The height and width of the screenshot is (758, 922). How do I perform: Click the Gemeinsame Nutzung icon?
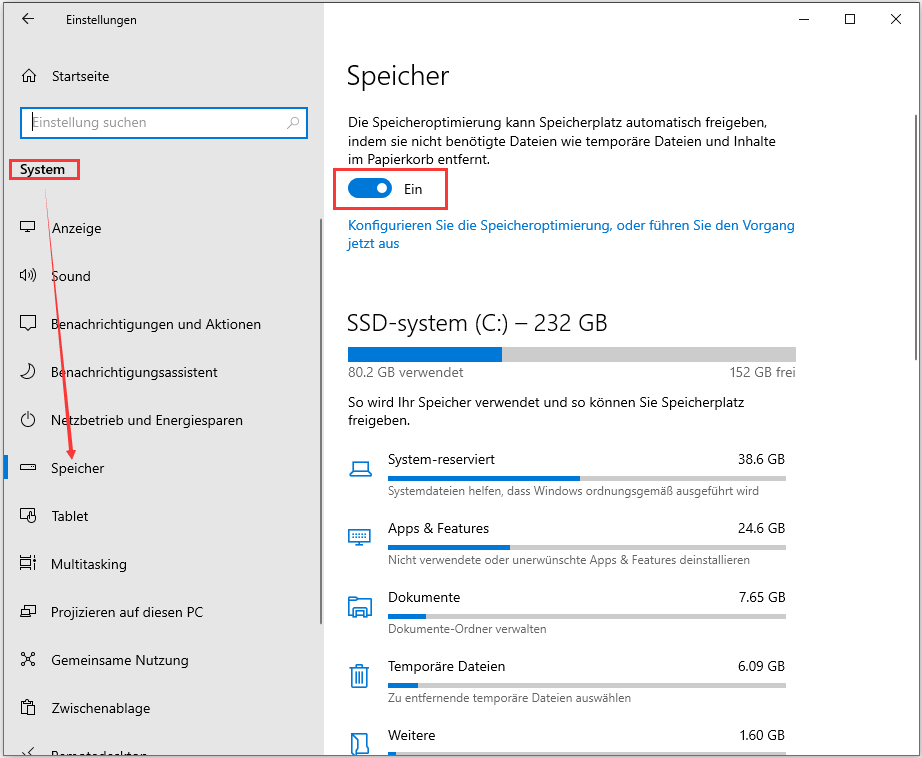28,659
